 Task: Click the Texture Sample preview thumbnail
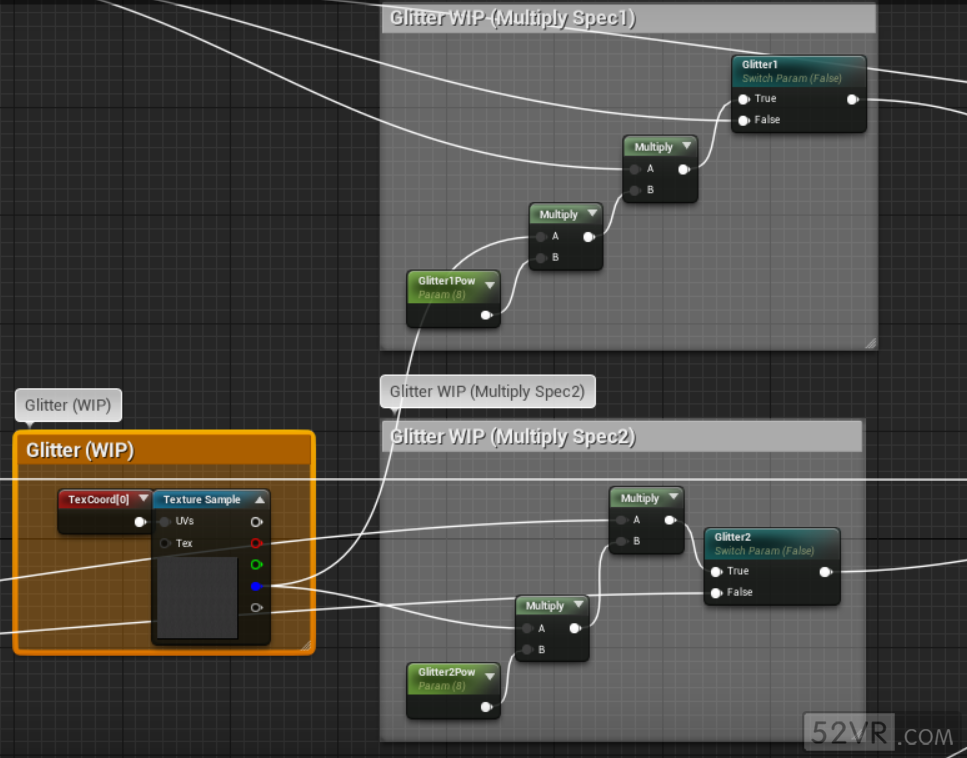click(197, 597)
